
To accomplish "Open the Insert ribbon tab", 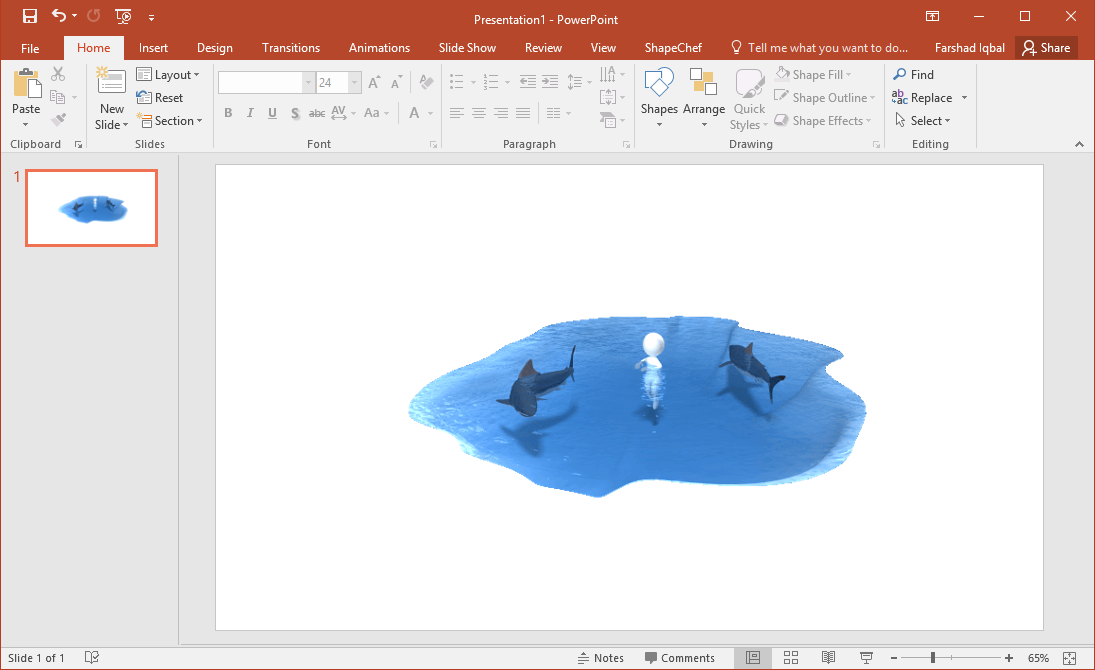I will (x=153, y=48).
